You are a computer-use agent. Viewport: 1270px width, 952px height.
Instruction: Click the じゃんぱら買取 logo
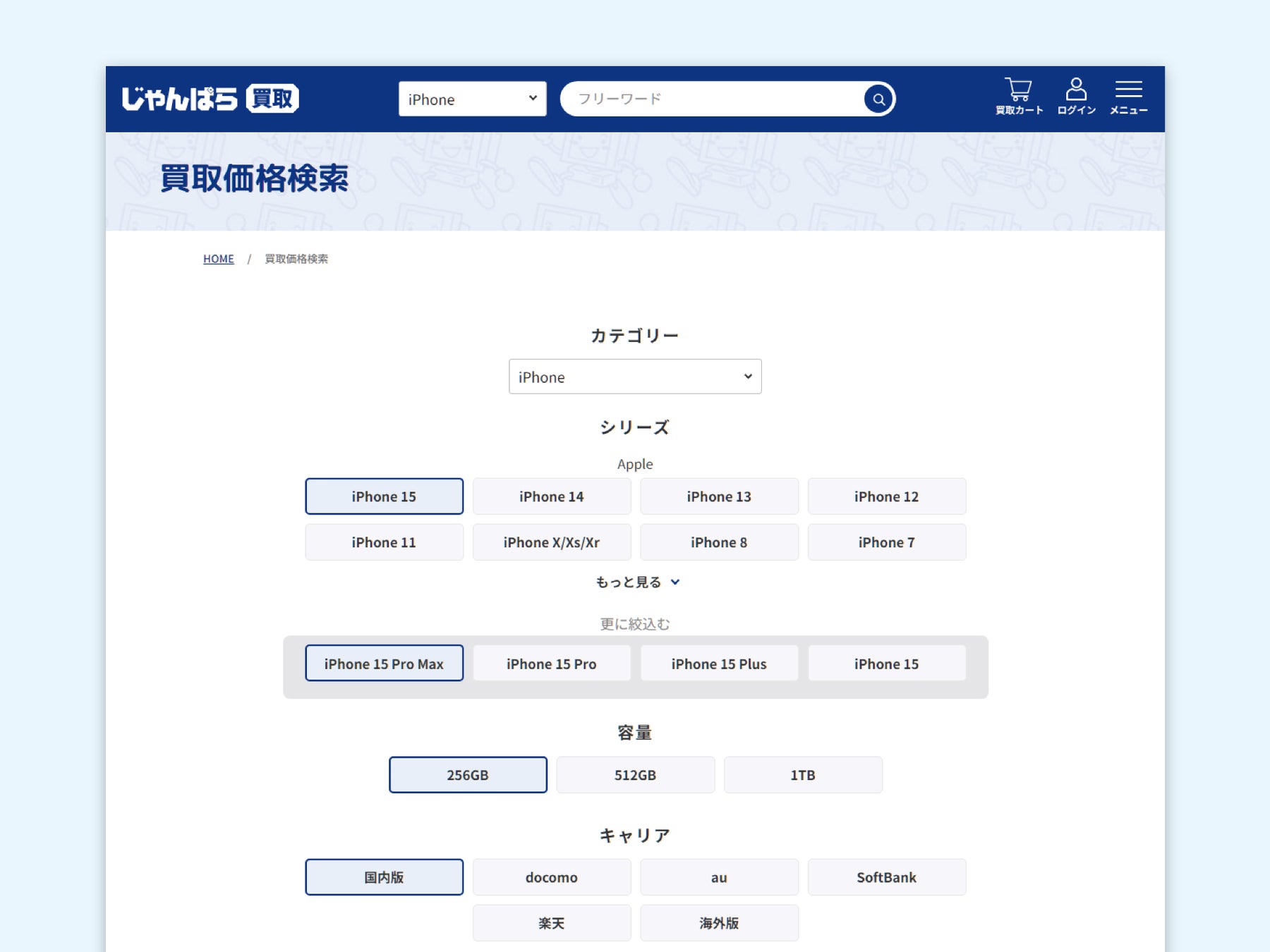click(x=210, y=99)
